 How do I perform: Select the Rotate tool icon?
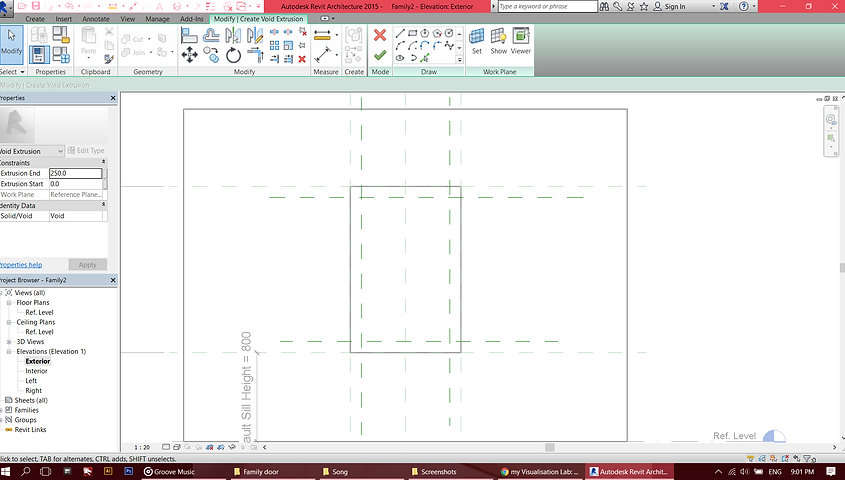point(233,54)
